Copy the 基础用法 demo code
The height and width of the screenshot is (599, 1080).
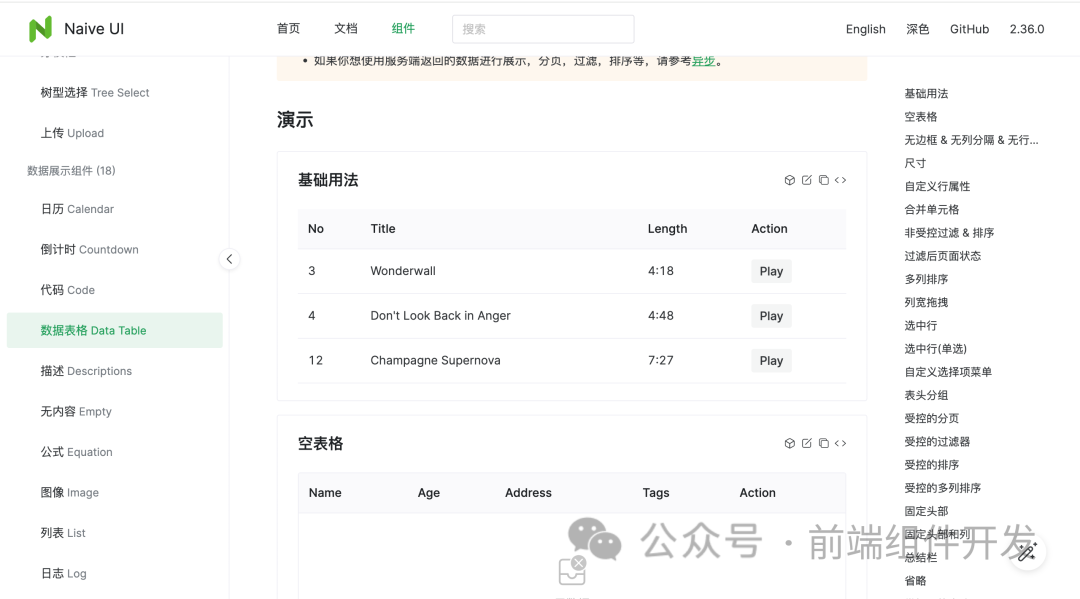[823, 180]
